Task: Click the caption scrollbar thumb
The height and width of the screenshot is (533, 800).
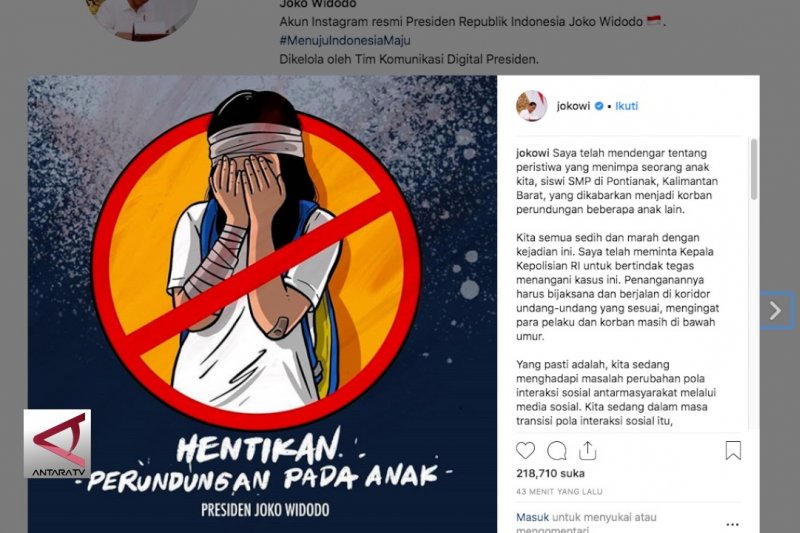Action: [754, 169]
